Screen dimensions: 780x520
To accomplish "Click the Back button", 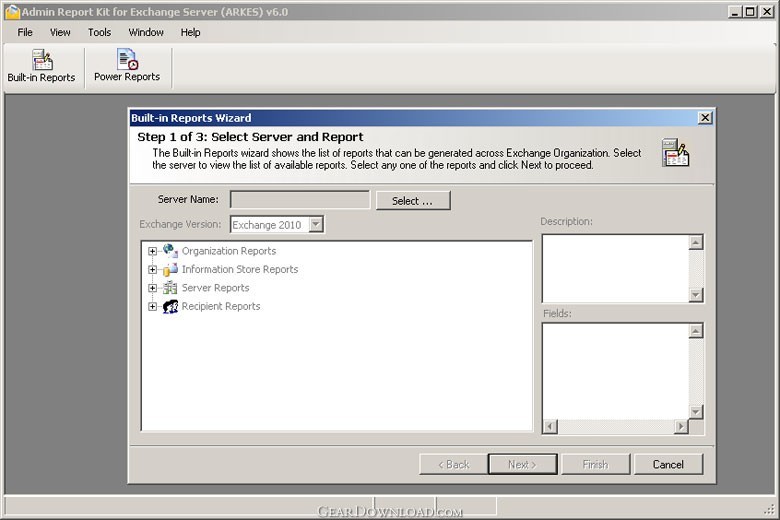I will [x=453, y=464].
